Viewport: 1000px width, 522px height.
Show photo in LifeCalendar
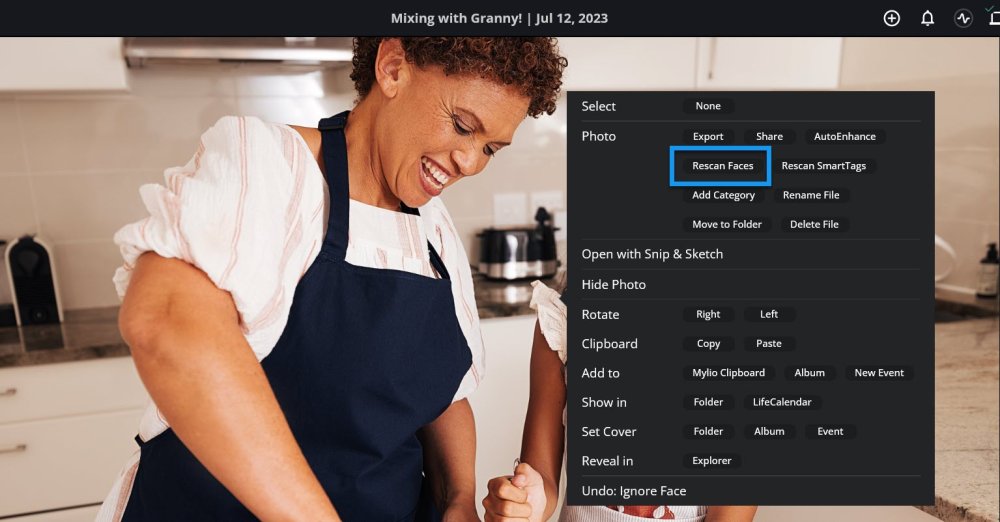(782, 402)
